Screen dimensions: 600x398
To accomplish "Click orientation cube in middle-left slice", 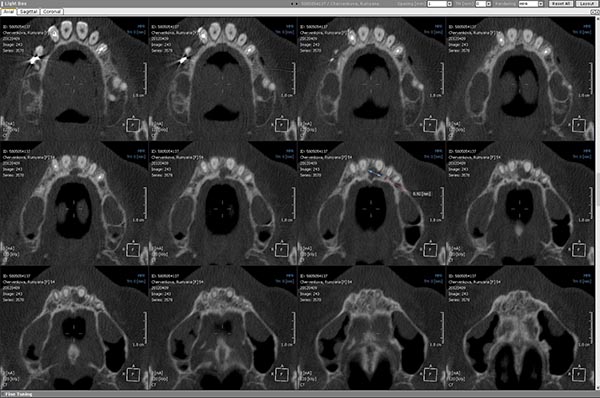I will click(x=133, y=250).
